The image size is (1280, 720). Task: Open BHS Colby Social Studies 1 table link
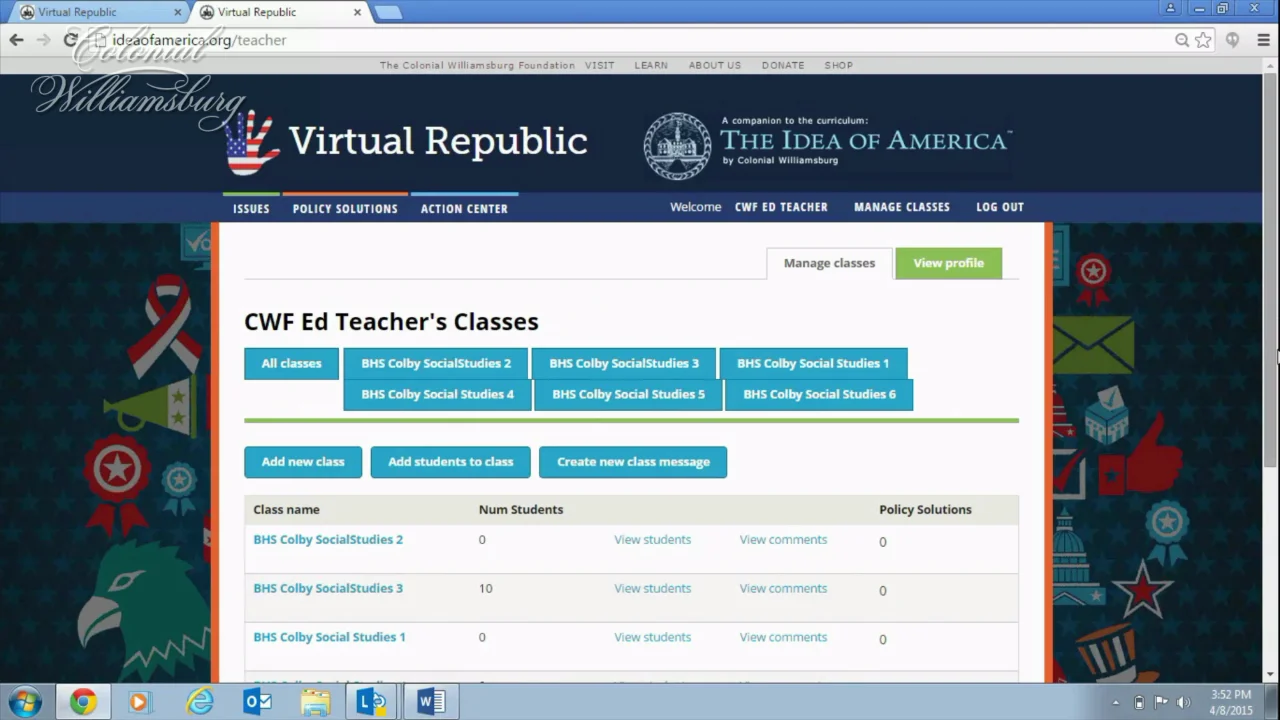pyautogui.click(x=329, y=637)
